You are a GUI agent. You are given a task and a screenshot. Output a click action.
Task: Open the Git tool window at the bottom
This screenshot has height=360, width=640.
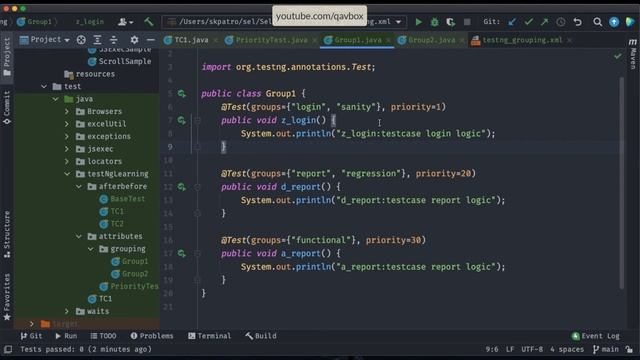tap(31, 336)
